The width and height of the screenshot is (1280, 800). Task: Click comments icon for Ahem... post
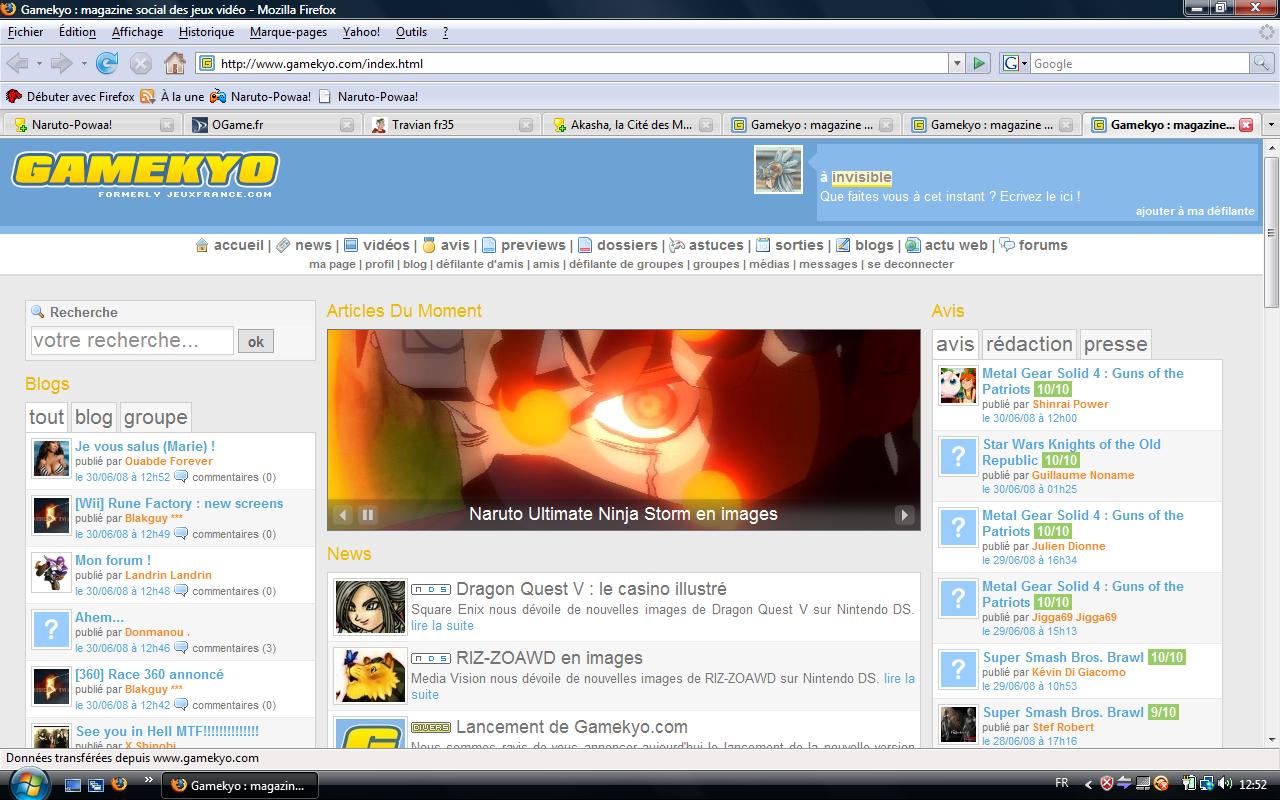181,648
